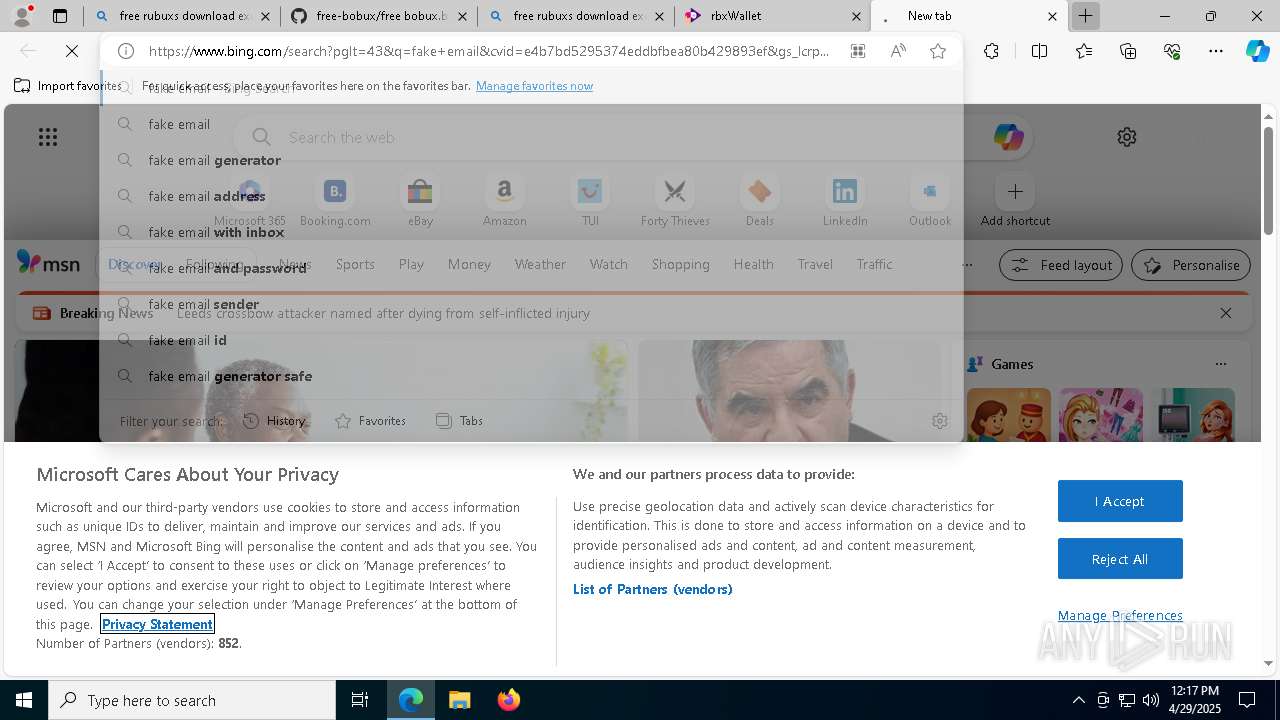Add shortcut to quick links
Image resolution: width=1280 pixels, height=720 pixels.
(1015, 201)
